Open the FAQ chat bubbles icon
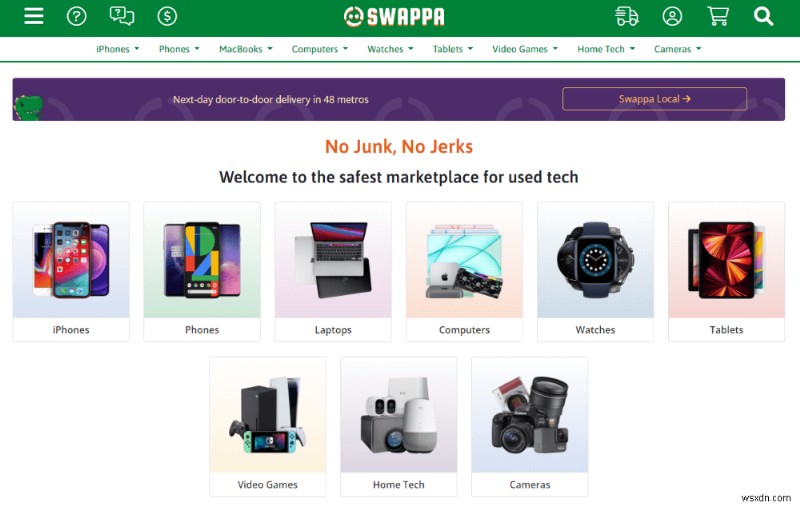The image size is (800, 506). coord(122,16)
